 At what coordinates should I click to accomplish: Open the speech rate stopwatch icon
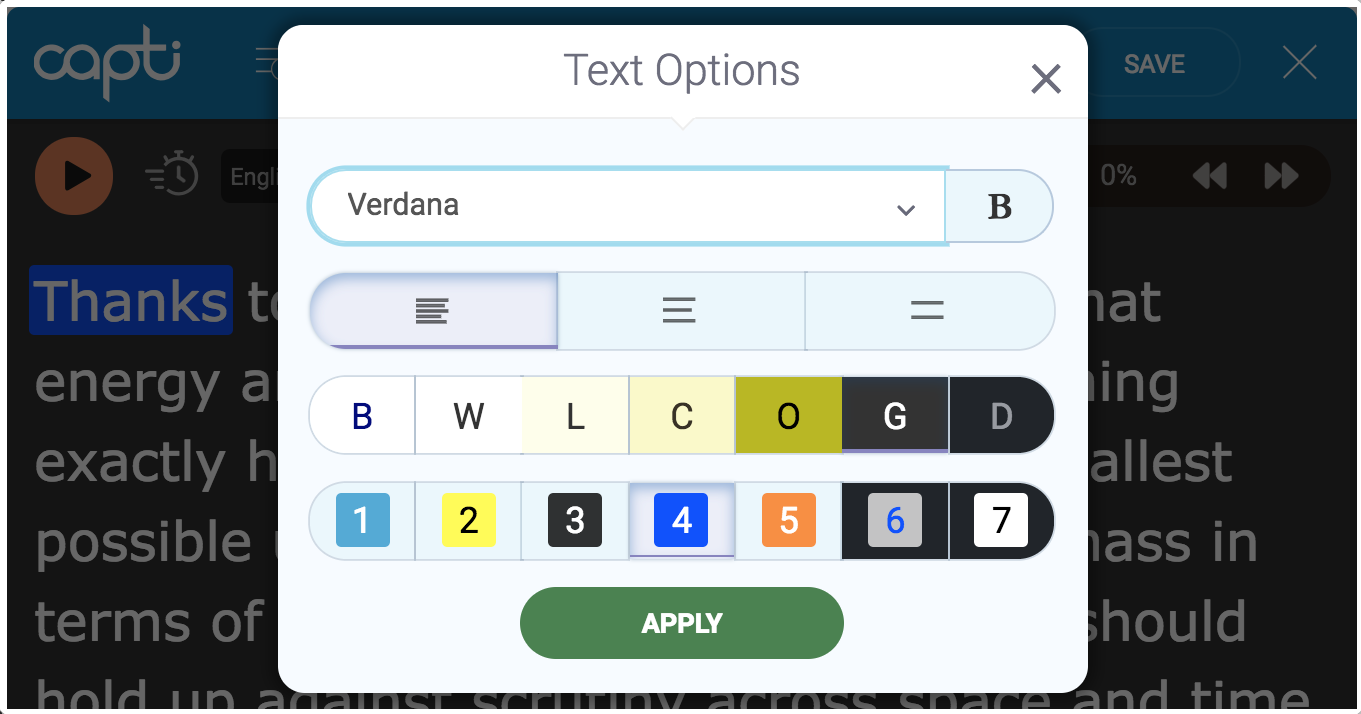click(172, 174)
